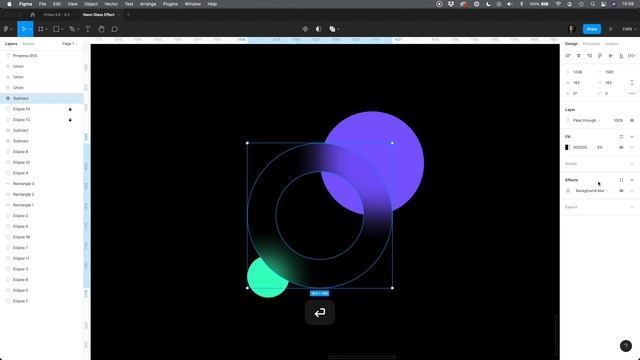The width and height of the screenshot is (640, 360).
Task: Click the align bottom icon
Action: (x=621, y=56)
